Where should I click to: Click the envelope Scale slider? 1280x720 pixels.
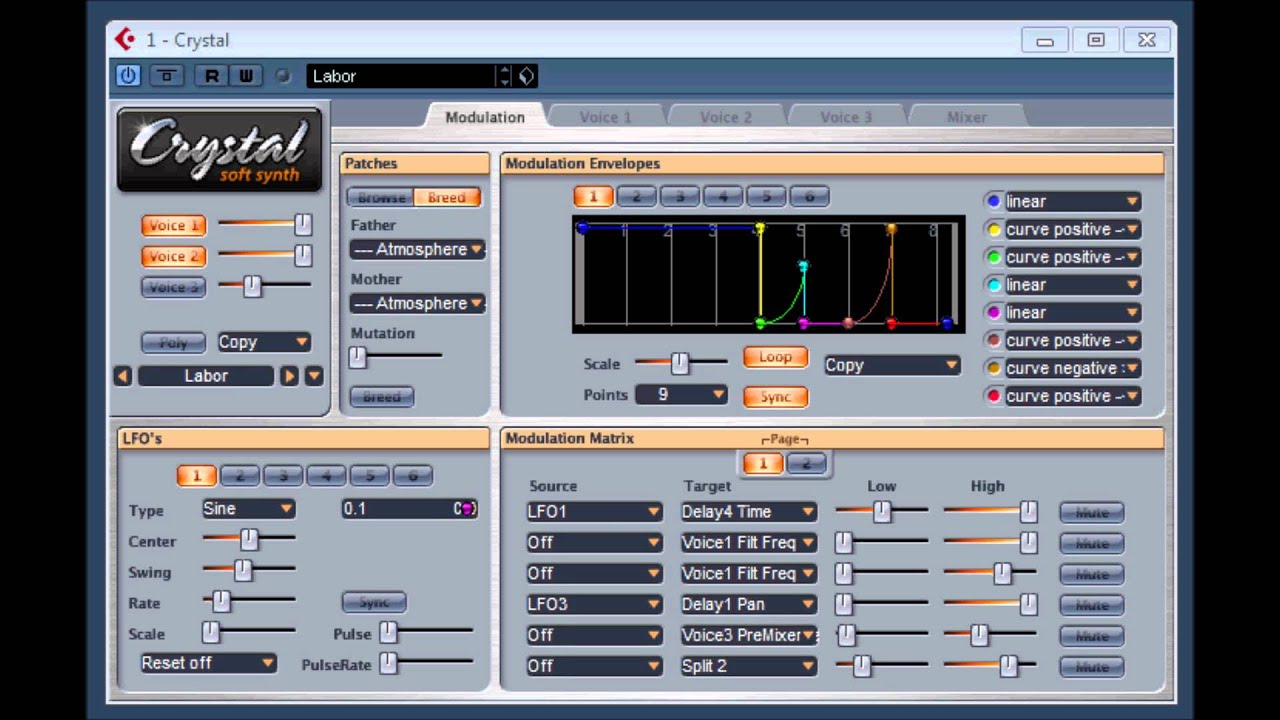(680, 363)
